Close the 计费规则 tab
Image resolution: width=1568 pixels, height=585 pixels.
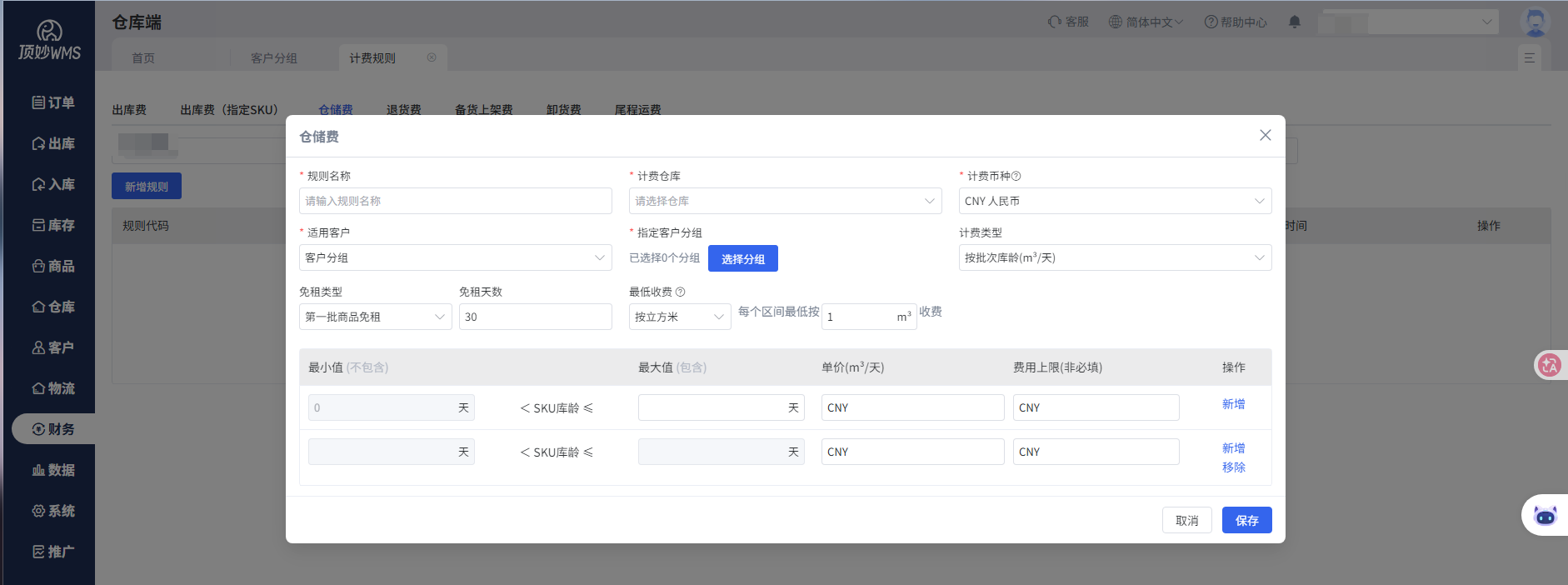432,57
